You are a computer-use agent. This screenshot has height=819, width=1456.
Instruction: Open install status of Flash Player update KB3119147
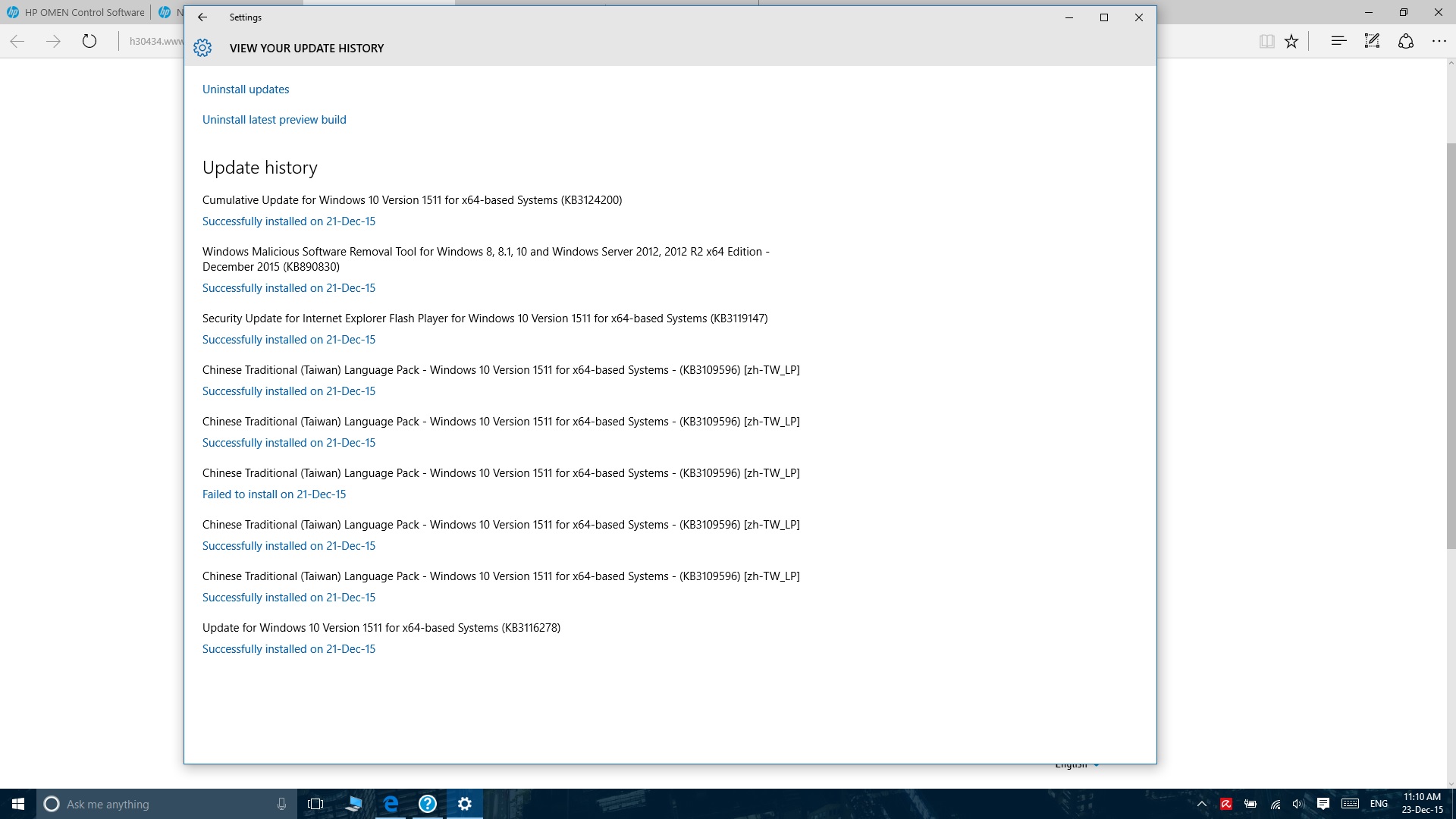[x=289, y=340]
